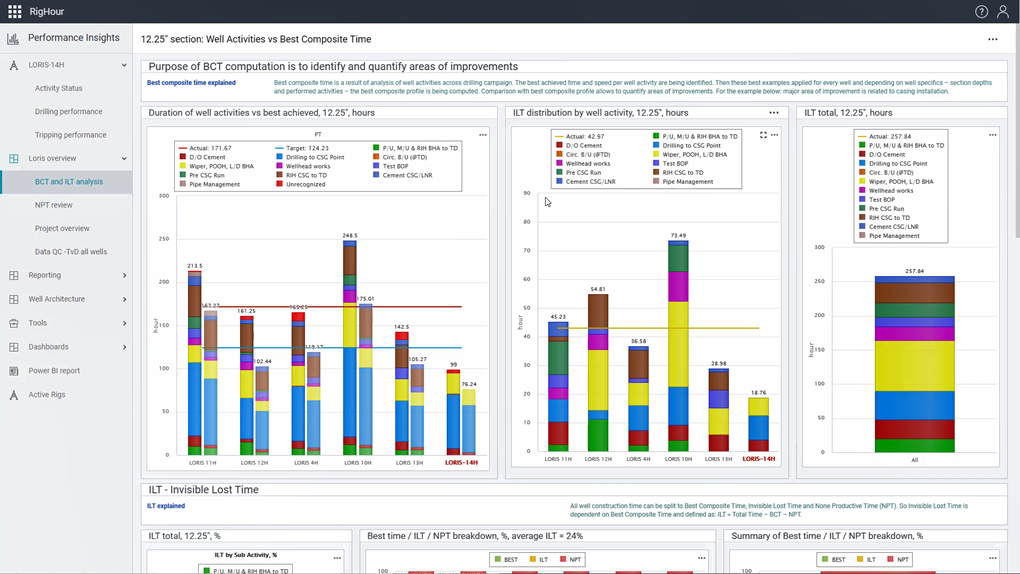
Task: Open ellipsis beside ILT distribution fullscreen icon
Action: (x=774, y=135)
